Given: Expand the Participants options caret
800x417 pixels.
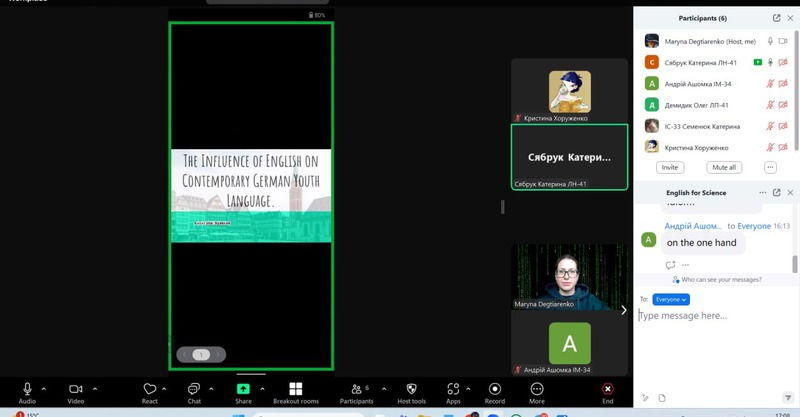Looking at the screenshot, I should tap(384, 389).
